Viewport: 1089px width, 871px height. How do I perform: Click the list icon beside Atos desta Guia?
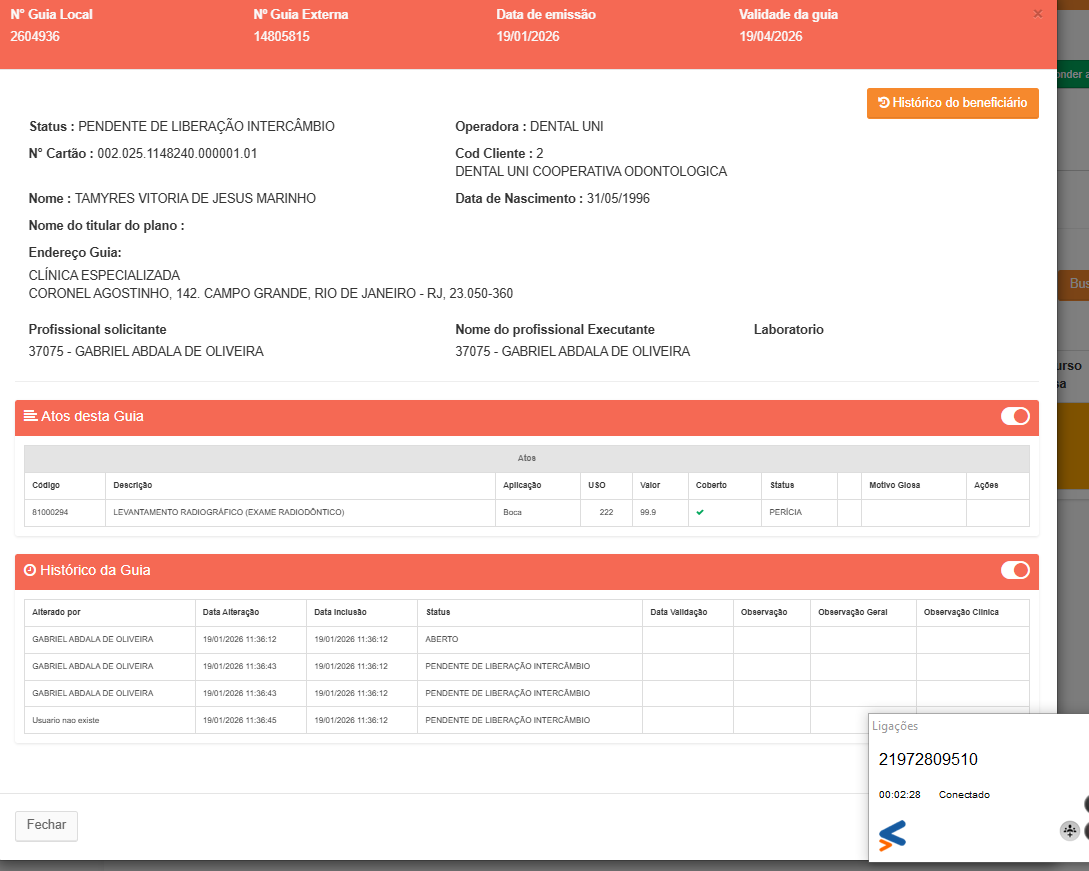pyautogui.click(x=30, y=416)
